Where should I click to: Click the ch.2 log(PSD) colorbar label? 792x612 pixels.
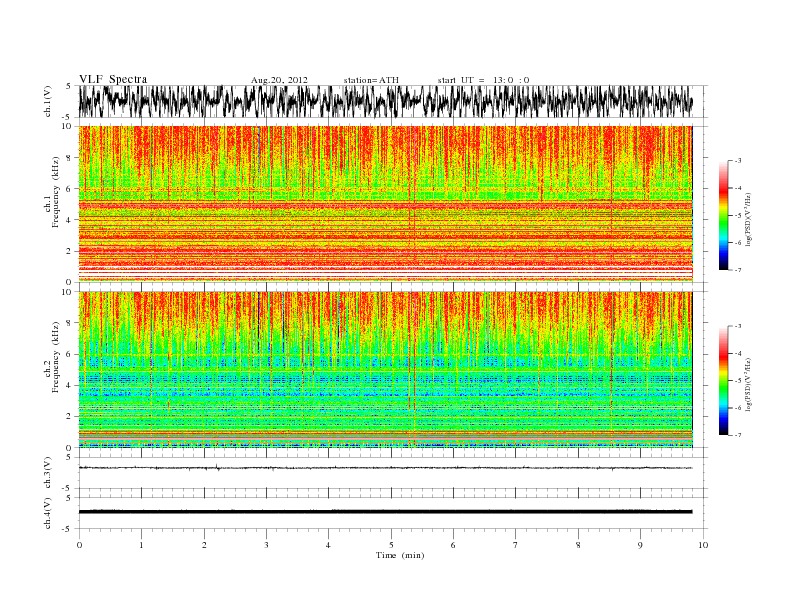point(750,384)
